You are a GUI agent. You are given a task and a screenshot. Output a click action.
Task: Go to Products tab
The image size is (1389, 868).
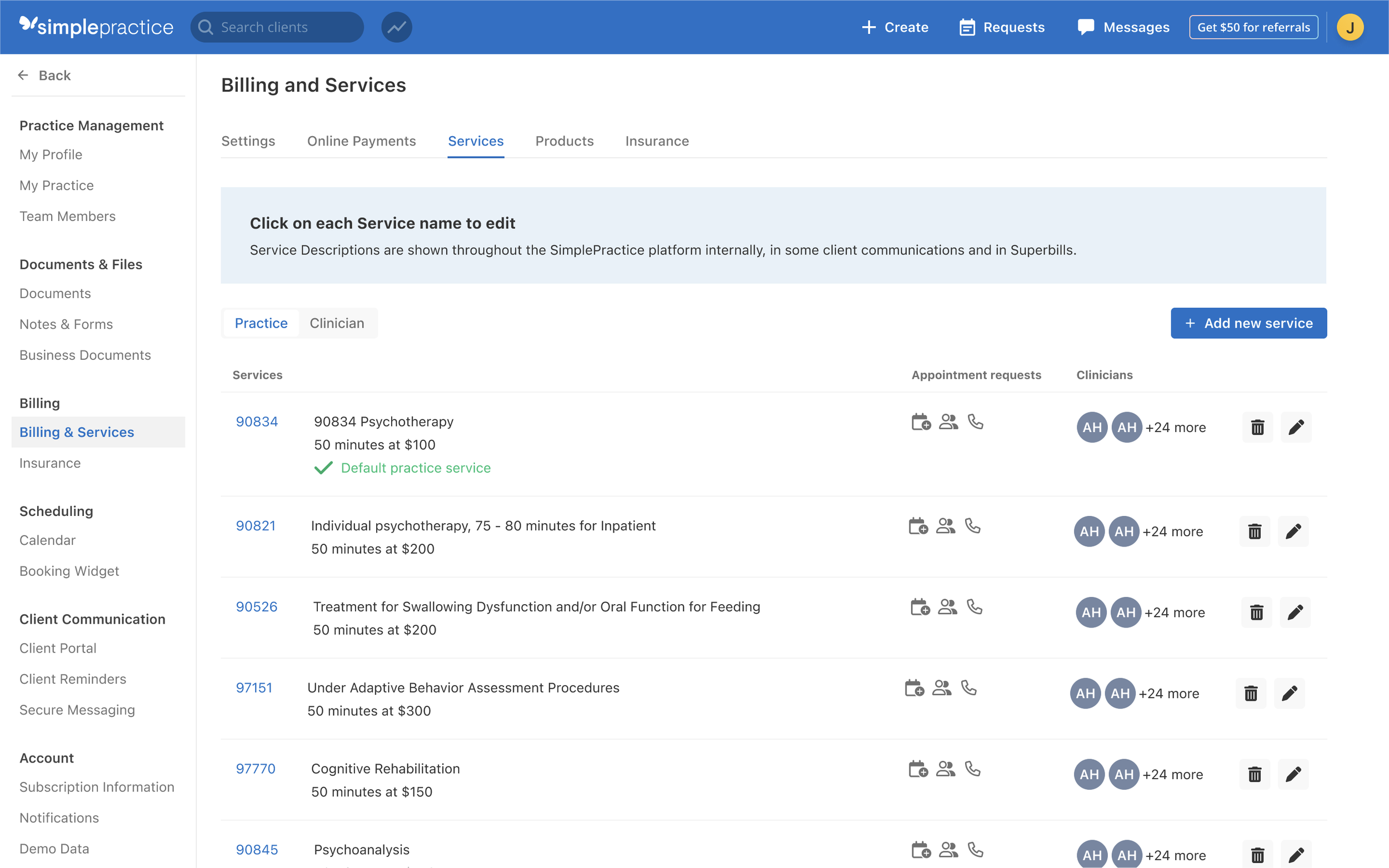click(x=564, y=141)
